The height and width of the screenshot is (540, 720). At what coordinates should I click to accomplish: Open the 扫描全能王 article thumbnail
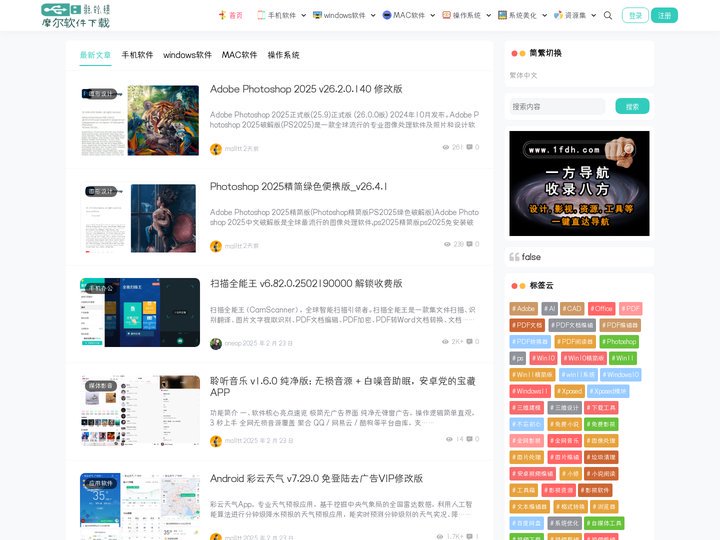click(x=140, y=312)
